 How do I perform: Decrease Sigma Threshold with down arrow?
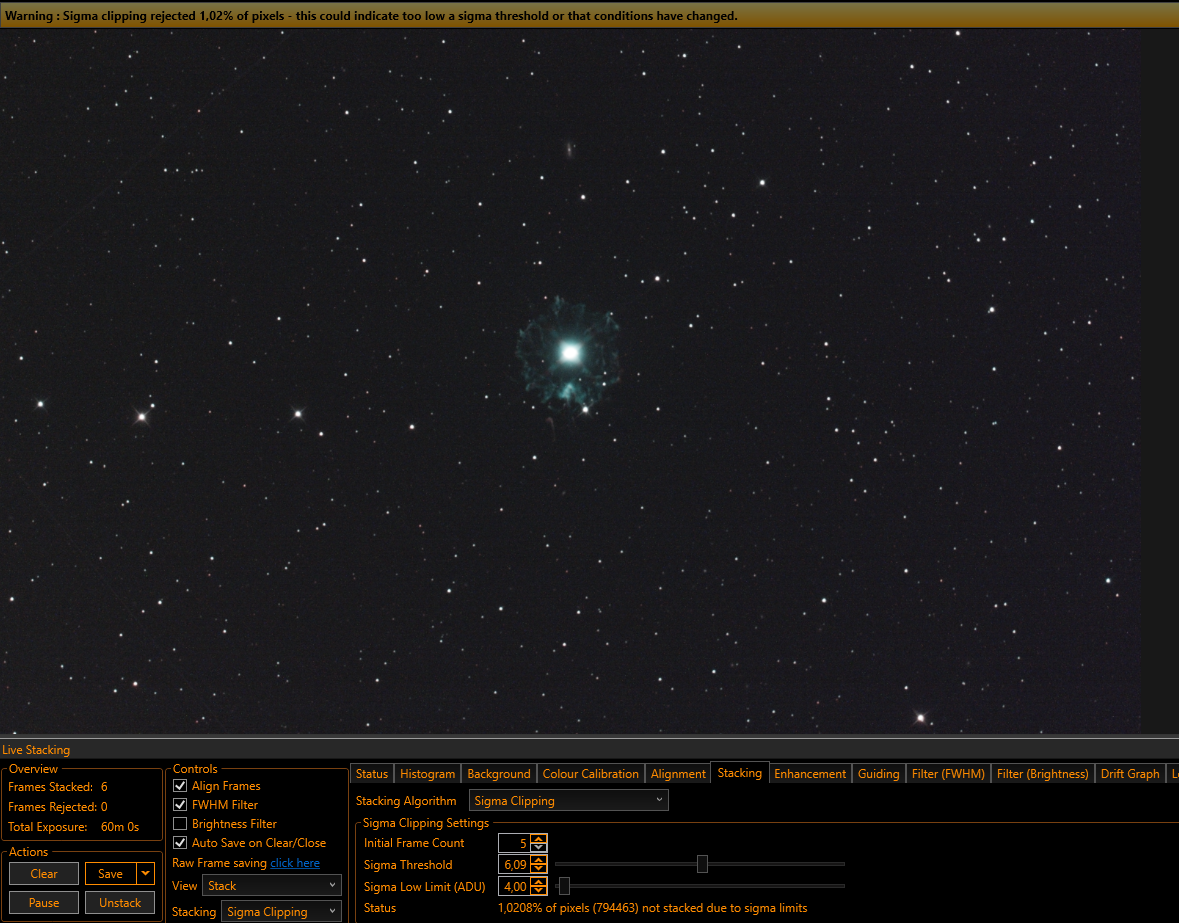(x=538, y=869)
